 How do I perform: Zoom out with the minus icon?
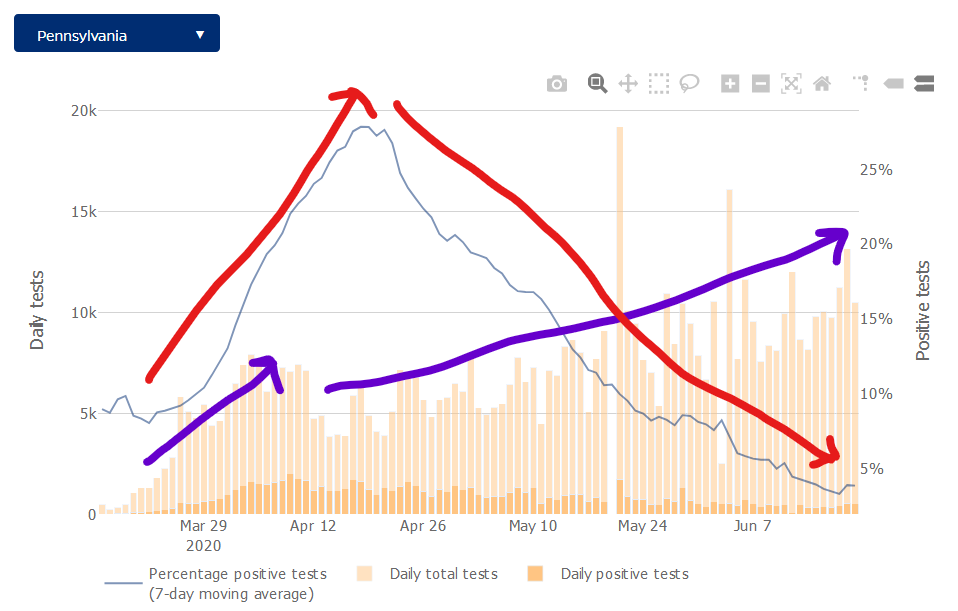pyautogui.click(x=761, y=84)
